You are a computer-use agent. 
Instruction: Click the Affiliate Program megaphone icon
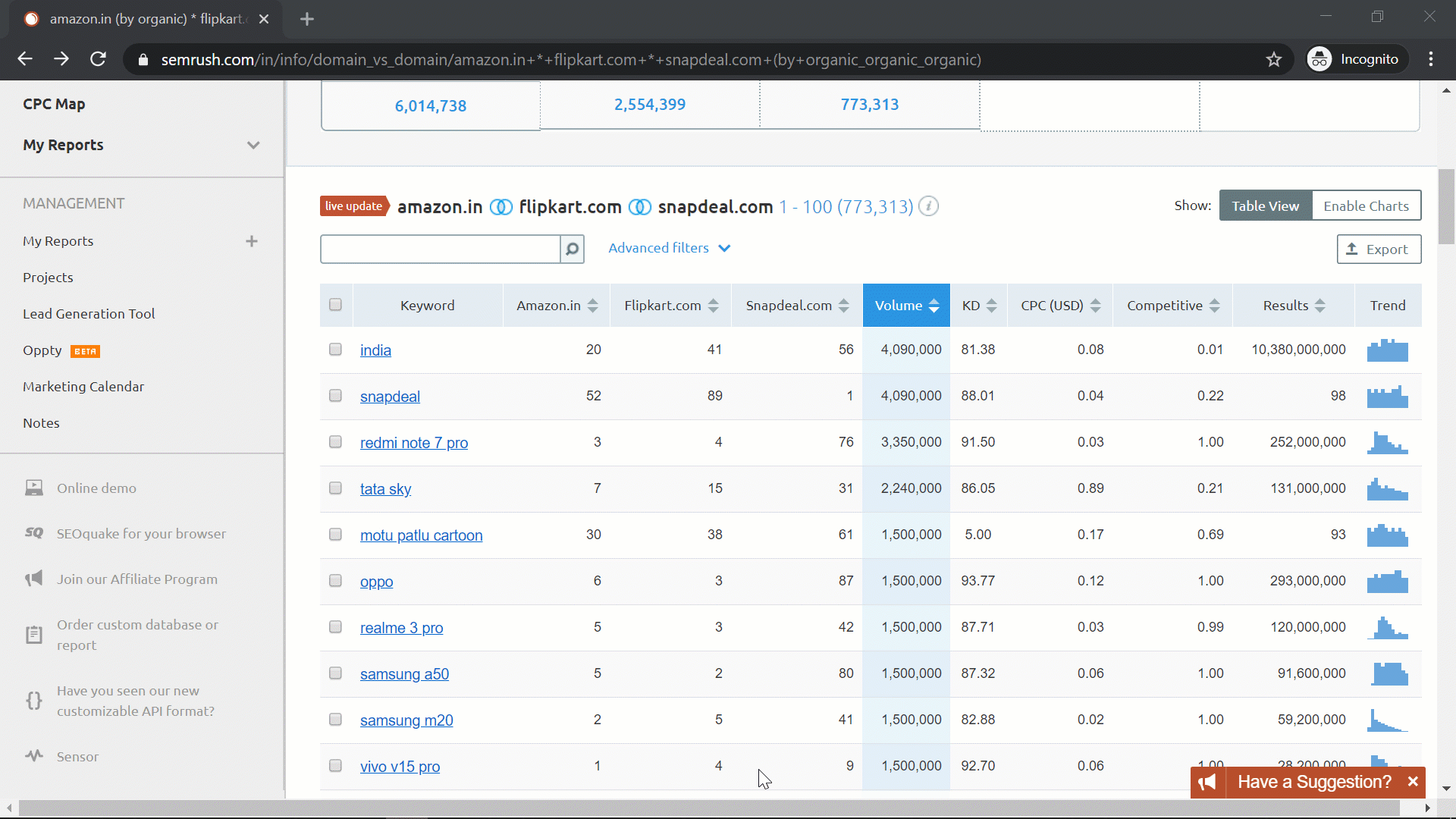point(34,579)
